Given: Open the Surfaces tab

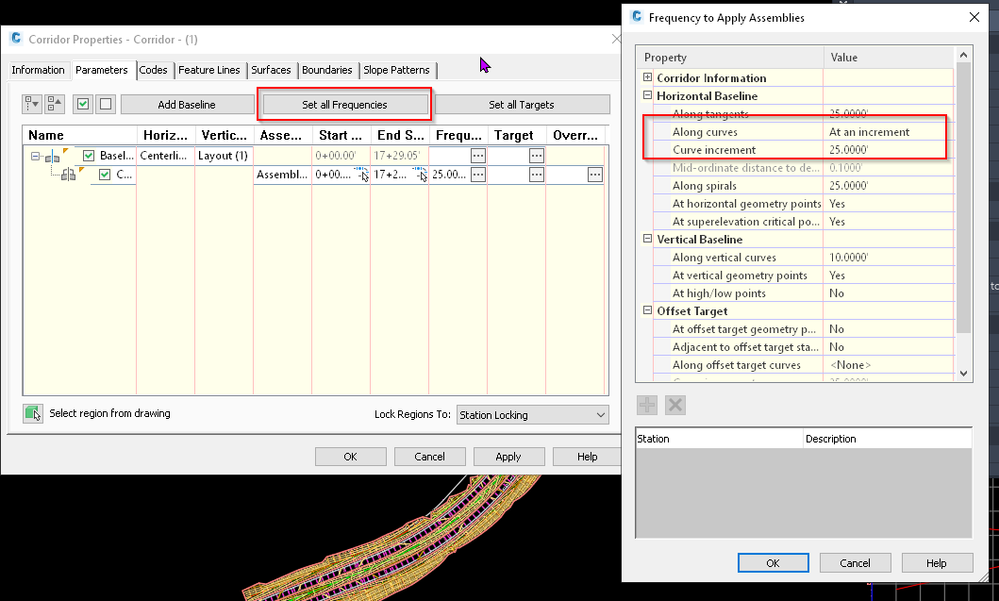Looking at the screenshot, I should (271, 70).
